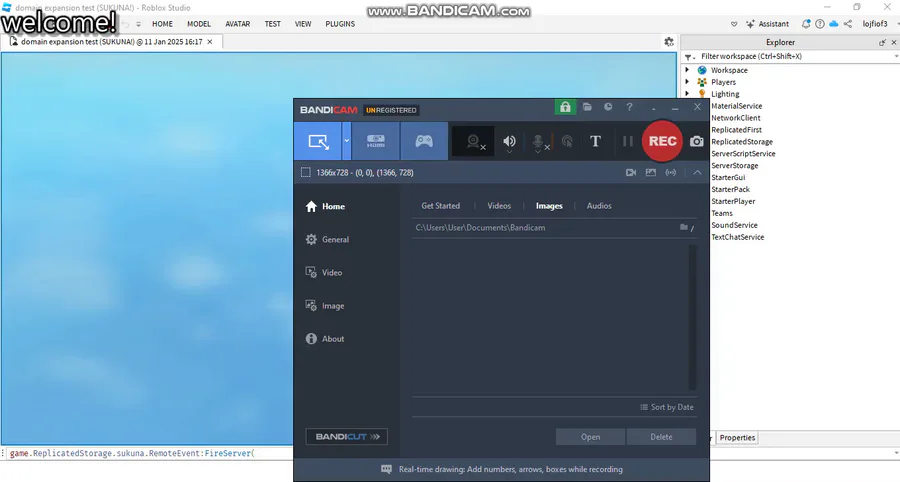
Task: Select ServerScriptService in Explorer
Action: 743,154
